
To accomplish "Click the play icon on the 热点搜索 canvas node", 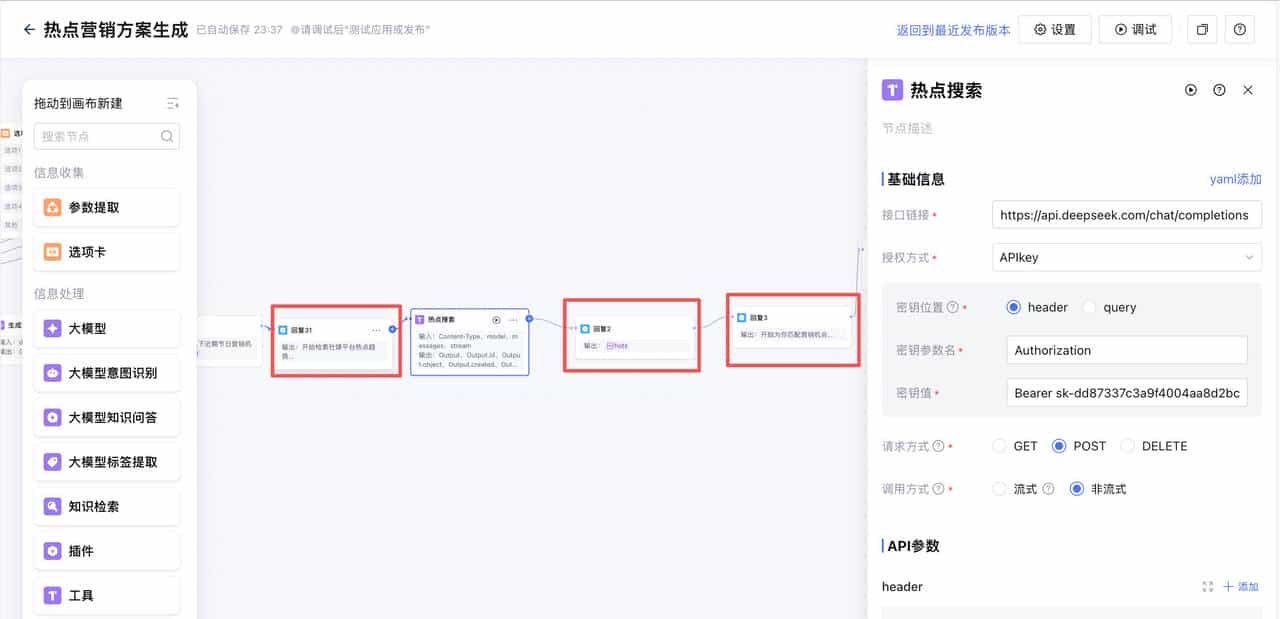I will coord(496,319).
